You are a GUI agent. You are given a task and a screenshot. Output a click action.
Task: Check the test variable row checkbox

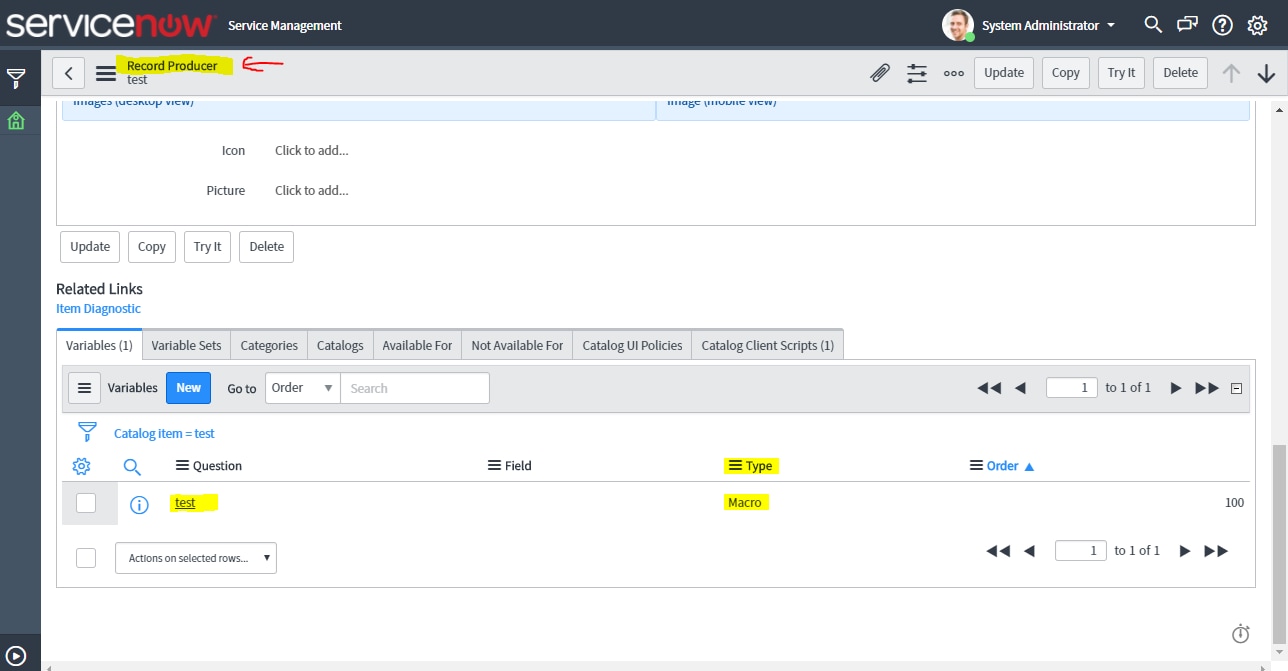[x=86, y=503]
